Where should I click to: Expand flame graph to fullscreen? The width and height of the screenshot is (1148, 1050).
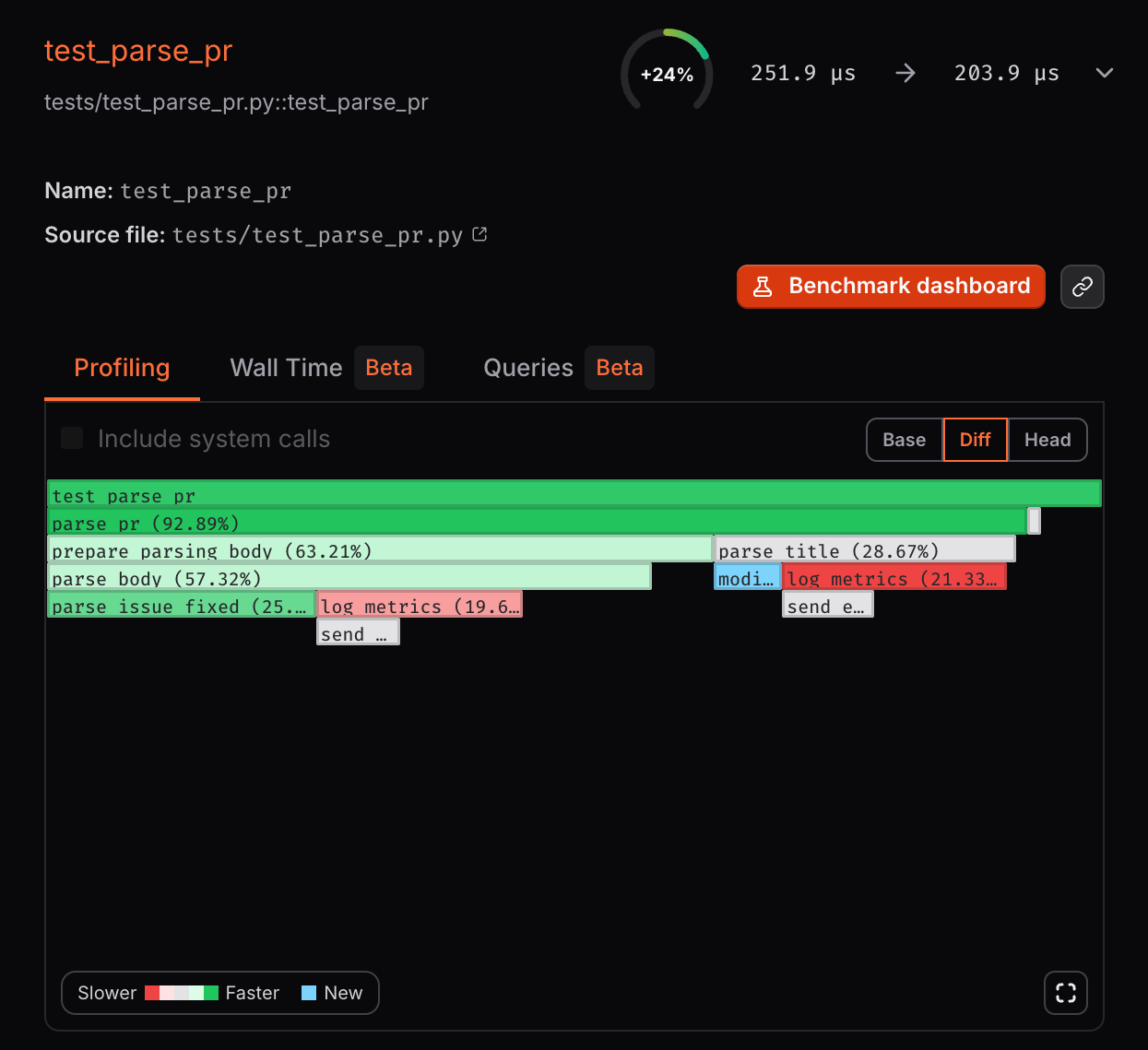tap(1065, 993)
